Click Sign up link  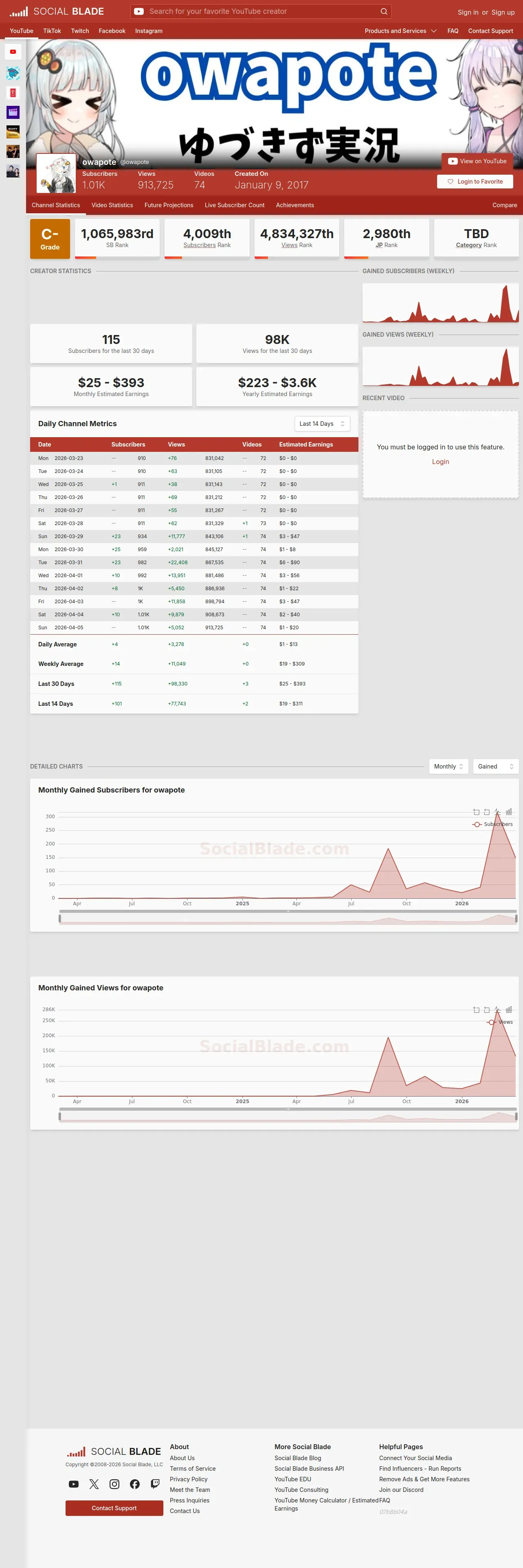point(503,12)
